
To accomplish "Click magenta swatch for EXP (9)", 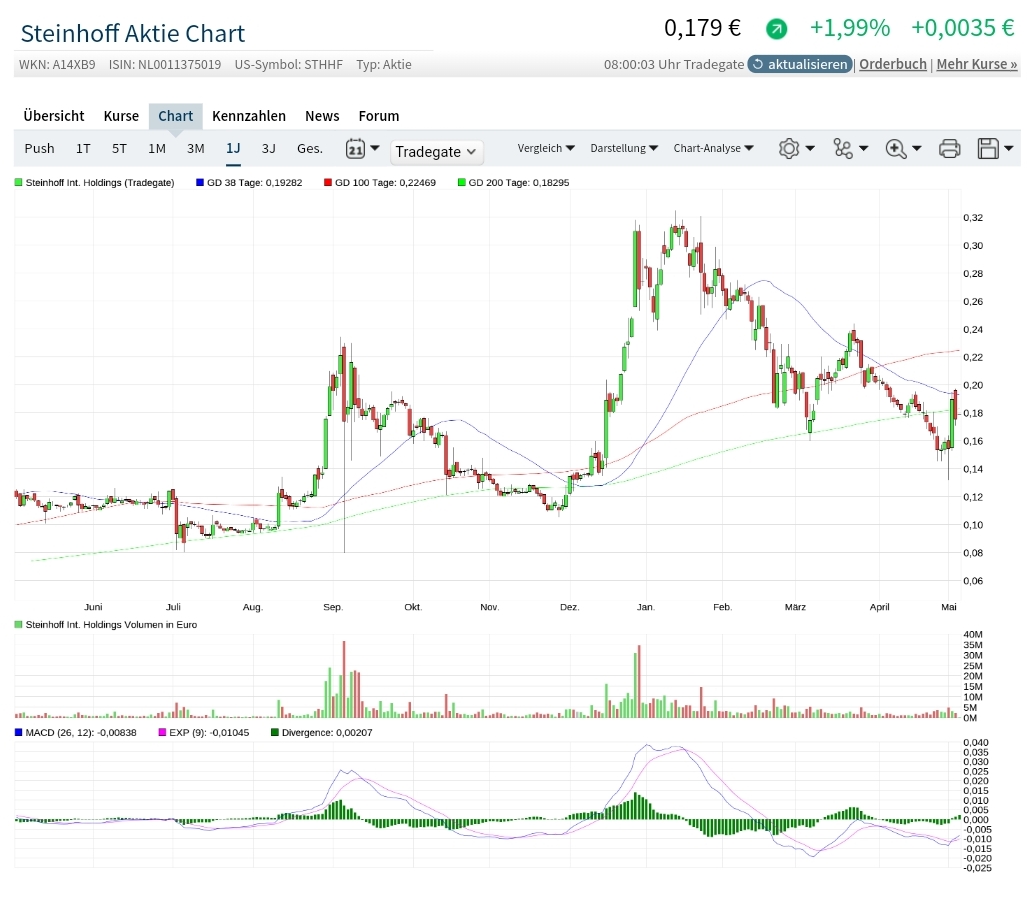I will tap(163, 732).
